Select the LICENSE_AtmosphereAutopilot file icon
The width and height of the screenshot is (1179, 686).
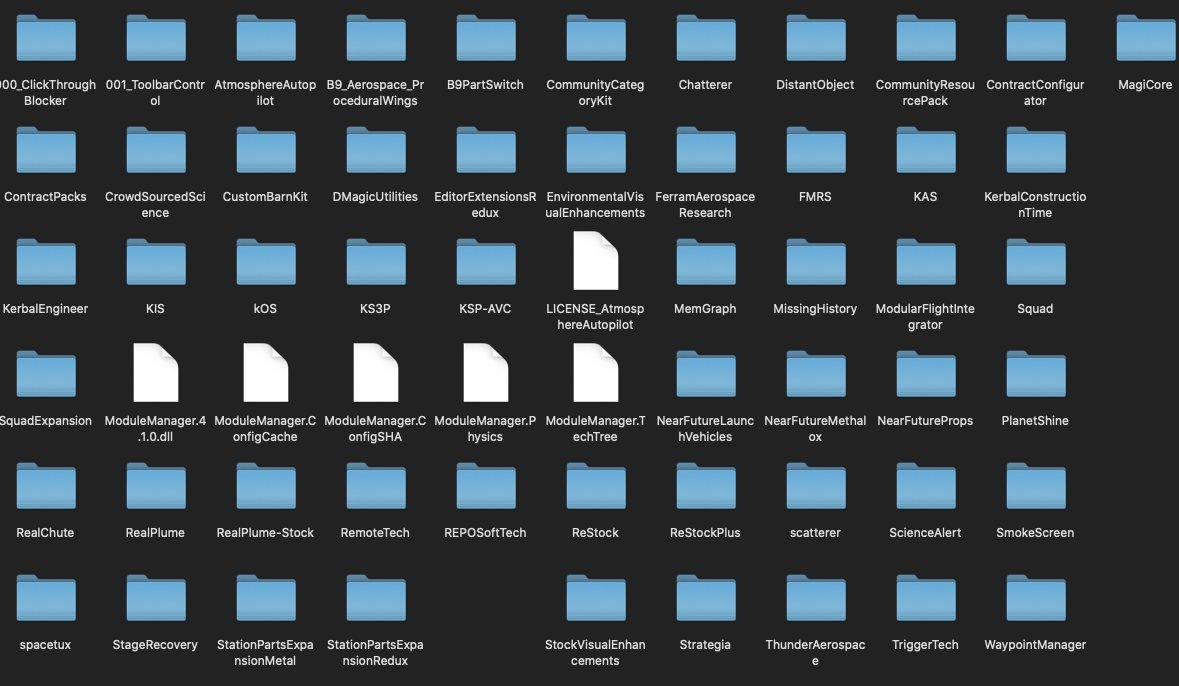tap(596, 260)
